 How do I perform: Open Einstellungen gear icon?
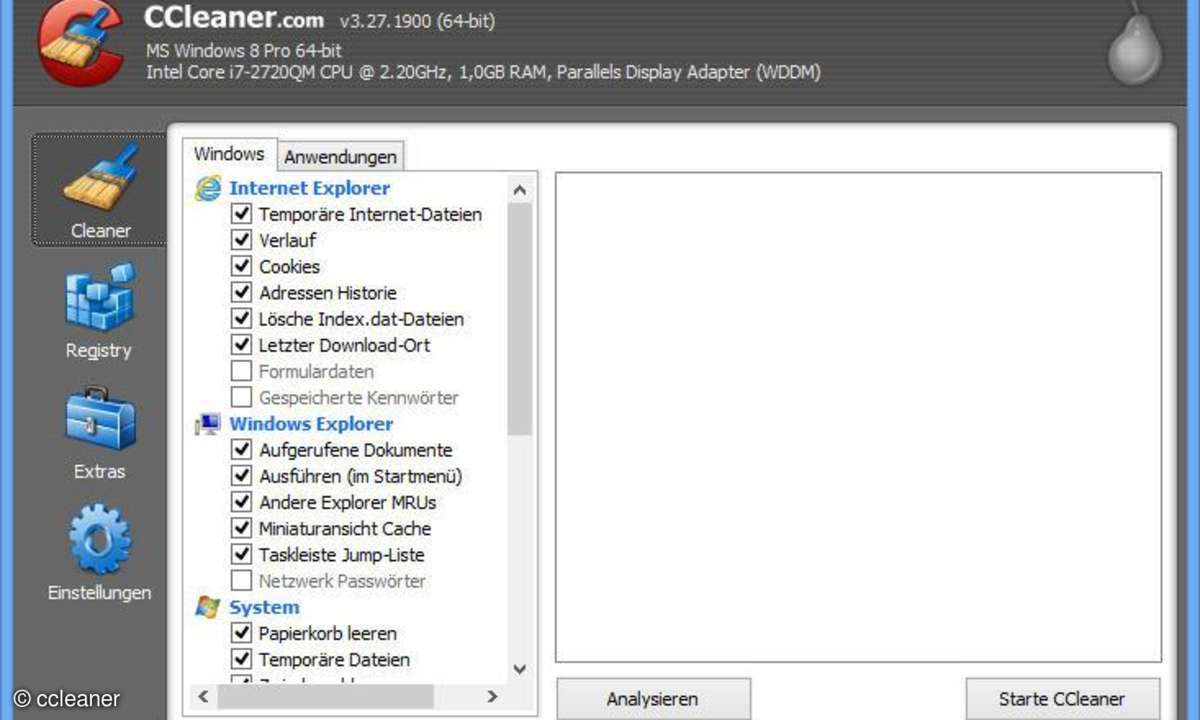[99, 540]
